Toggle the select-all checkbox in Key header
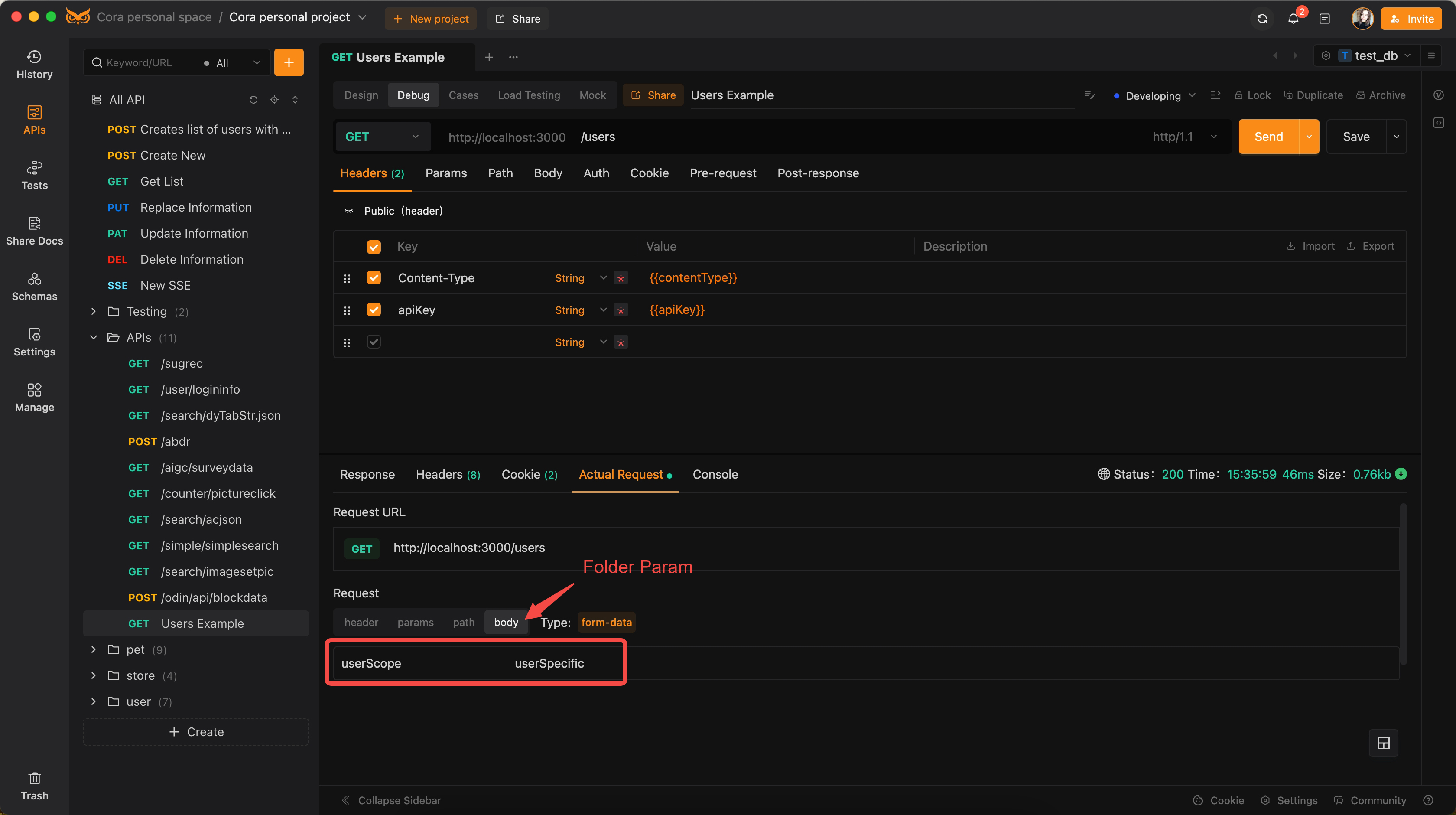This screenshot has height=815, width=1456. coord(374,247)
